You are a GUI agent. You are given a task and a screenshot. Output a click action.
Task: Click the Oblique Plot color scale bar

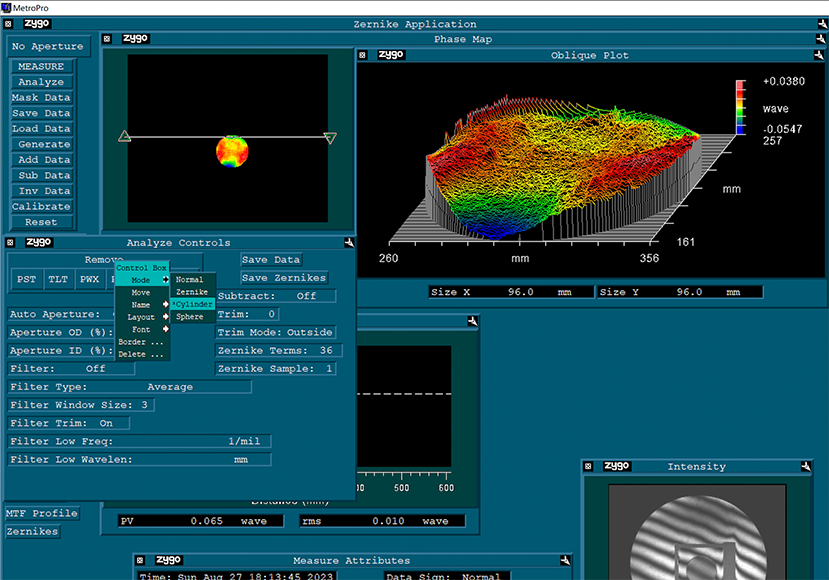[x=741, y=106]
